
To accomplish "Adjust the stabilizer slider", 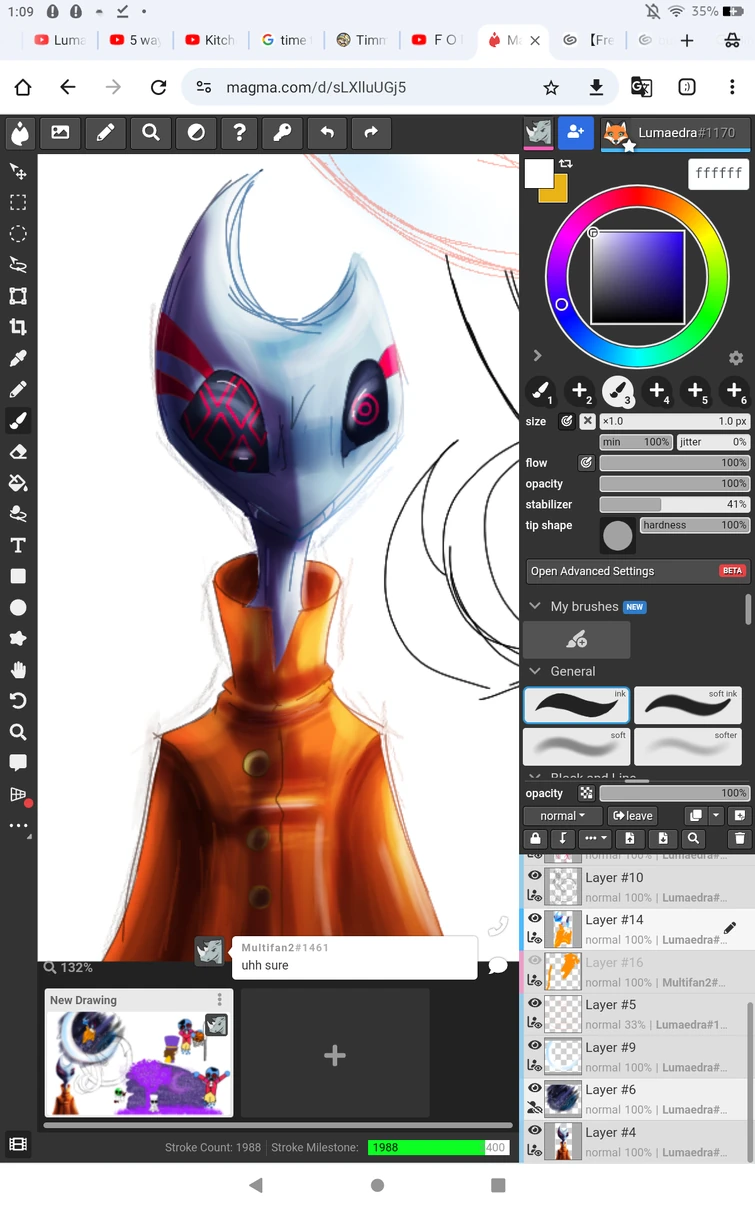I will pos(674,504).
